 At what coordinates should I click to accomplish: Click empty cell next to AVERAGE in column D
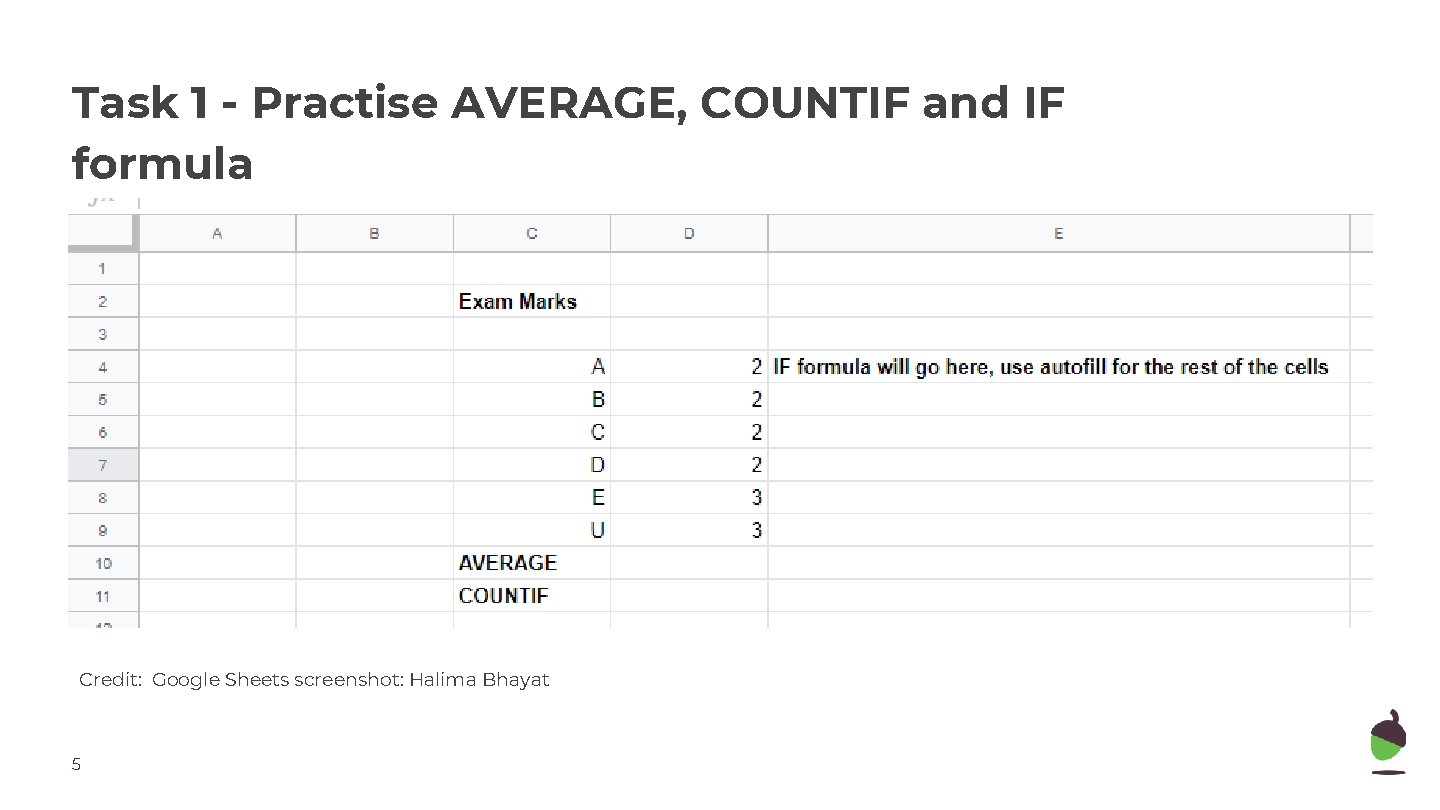[689, 563]
